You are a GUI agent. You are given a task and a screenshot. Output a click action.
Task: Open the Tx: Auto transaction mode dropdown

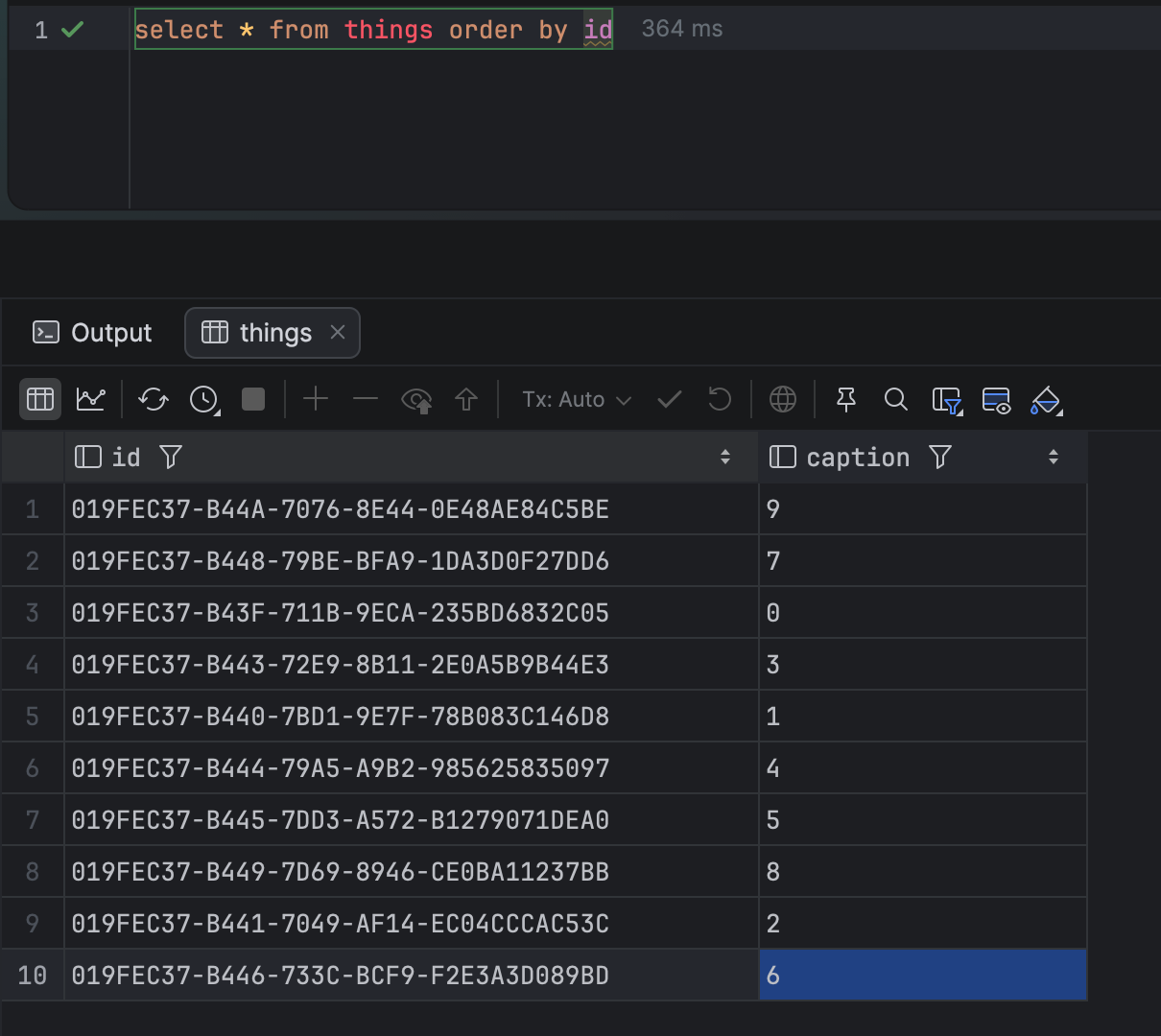click(577, 399)
